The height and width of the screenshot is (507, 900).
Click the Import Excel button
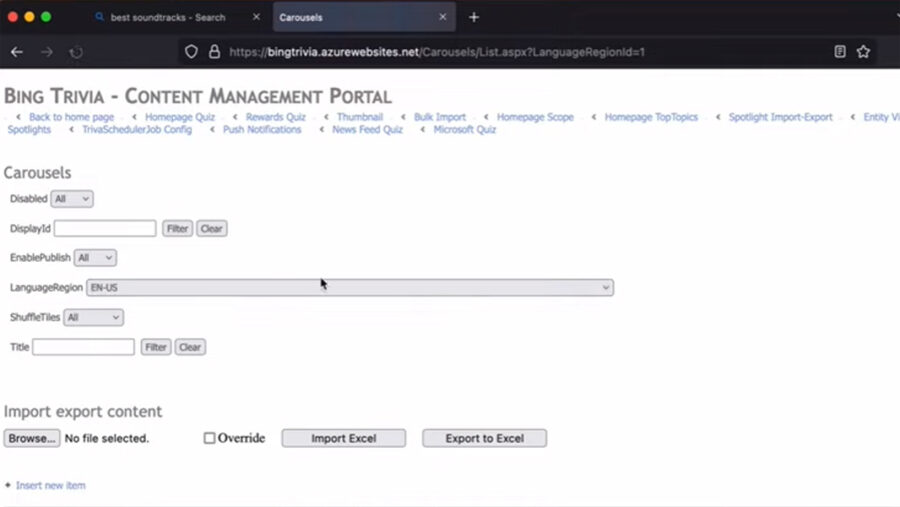343,438
